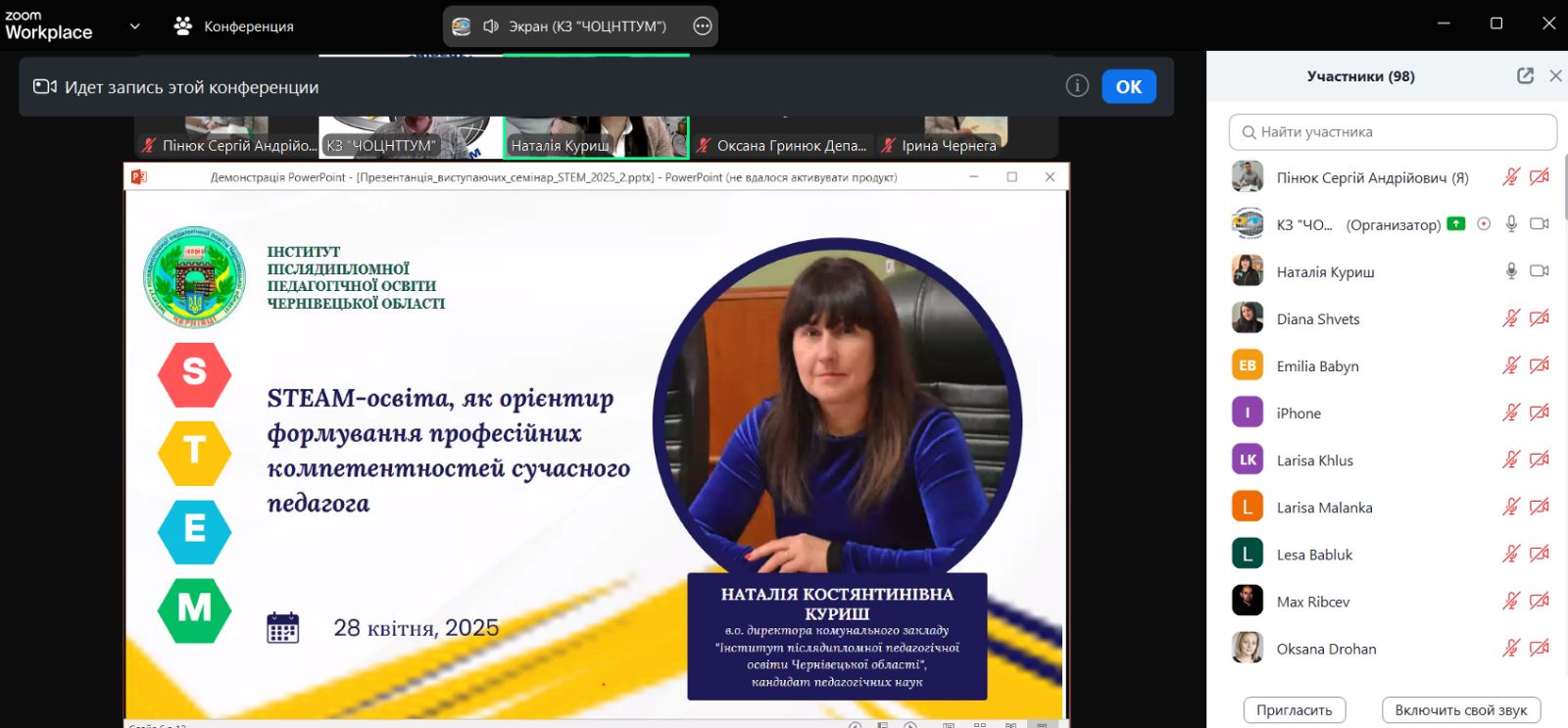
Task: Pop out the participants panel
Action: (1525, 75)
